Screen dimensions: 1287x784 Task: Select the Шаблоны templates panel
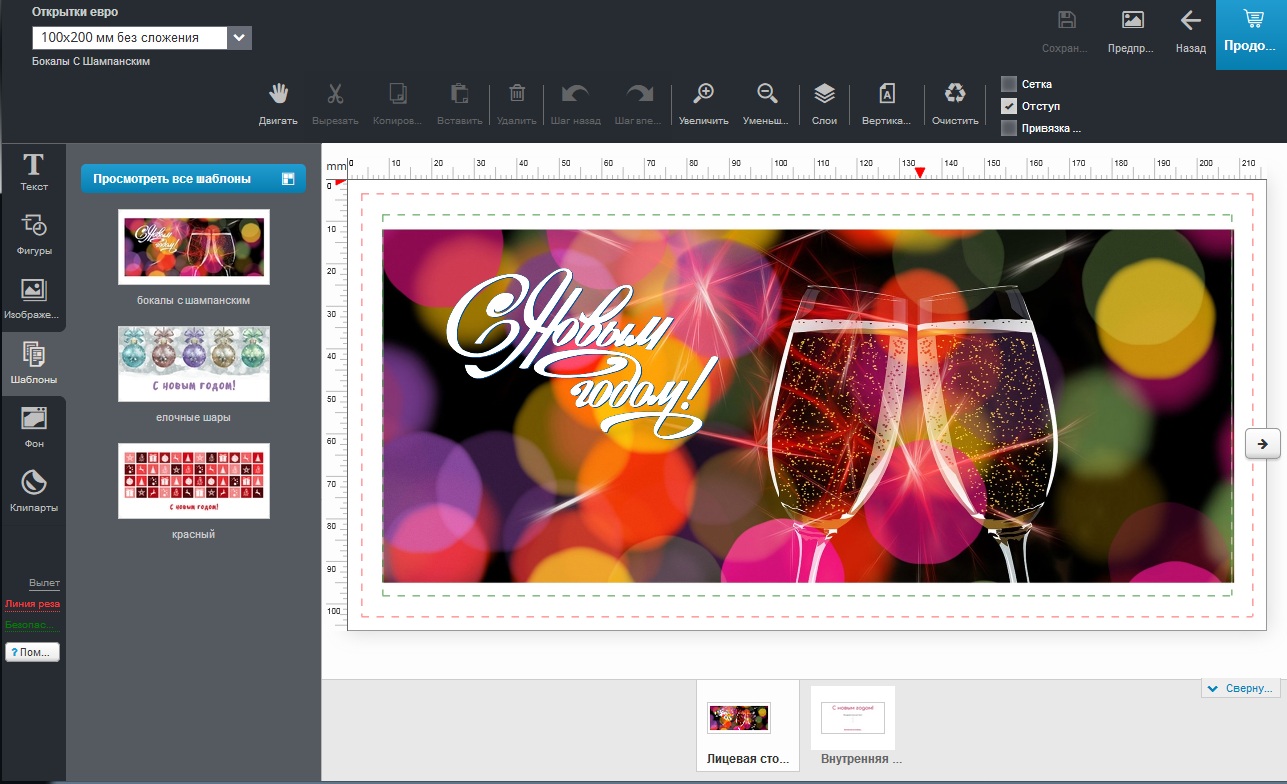(x=34, y=364)
